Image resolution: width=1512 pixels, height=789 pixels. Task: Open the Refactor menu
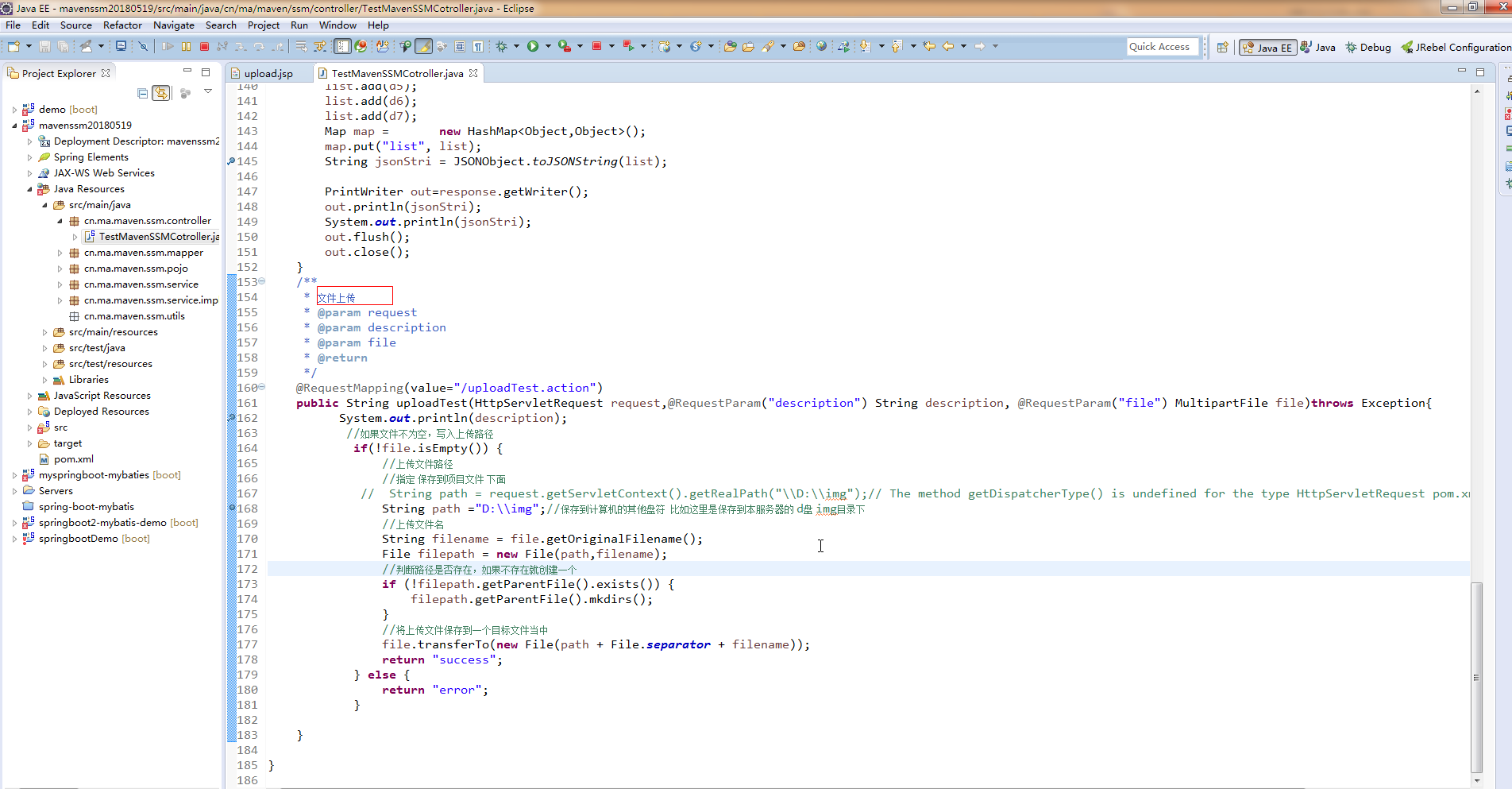point(122,25)
